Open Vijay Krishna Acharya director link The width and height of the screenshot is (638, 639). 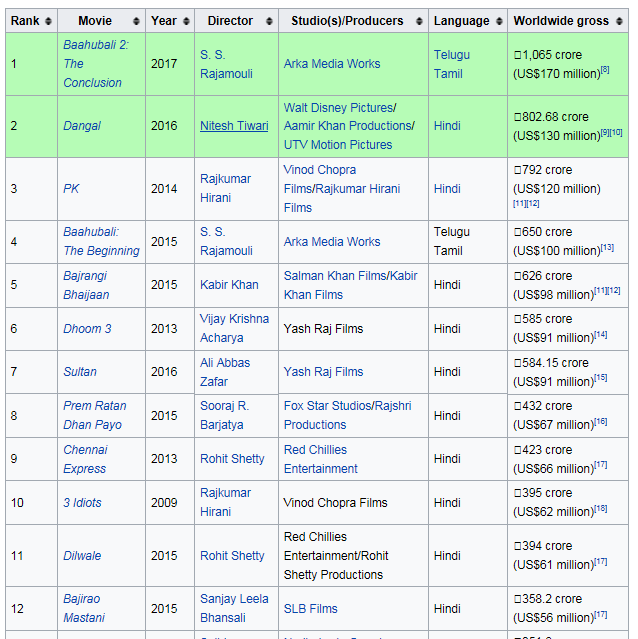(234, 328)
